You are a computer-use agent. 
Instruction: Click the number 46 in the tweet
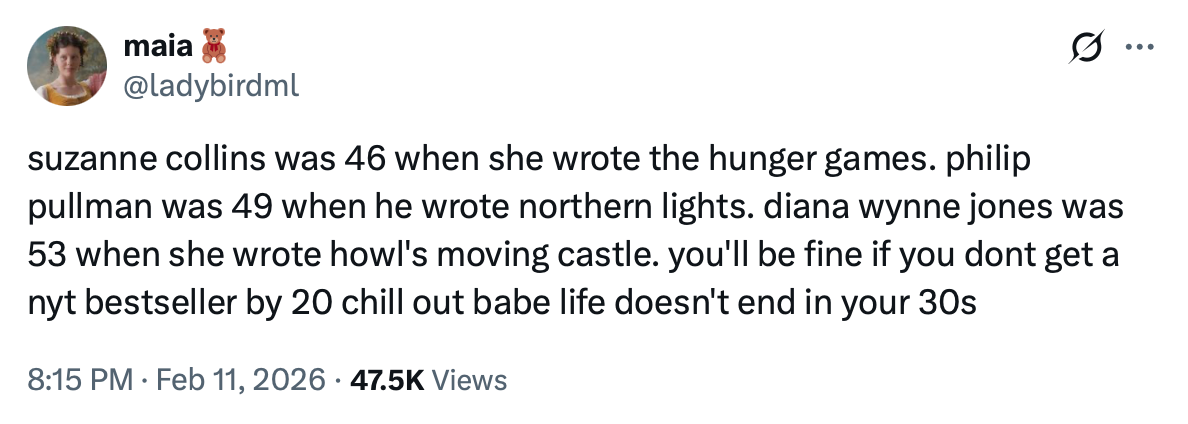363,159
